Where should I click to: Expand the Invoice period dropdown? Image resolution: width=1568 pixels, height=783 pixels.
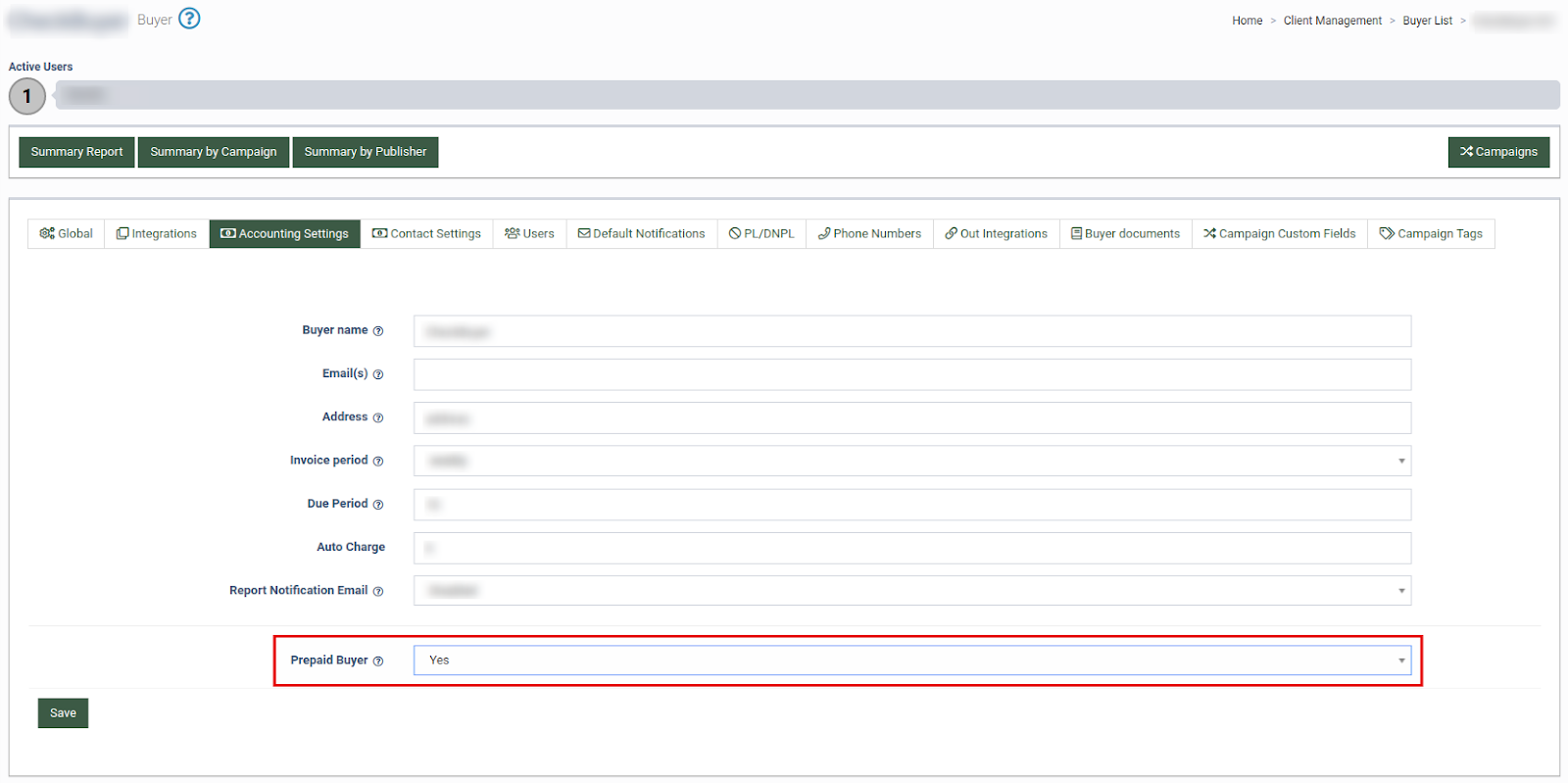pos(911,461)
